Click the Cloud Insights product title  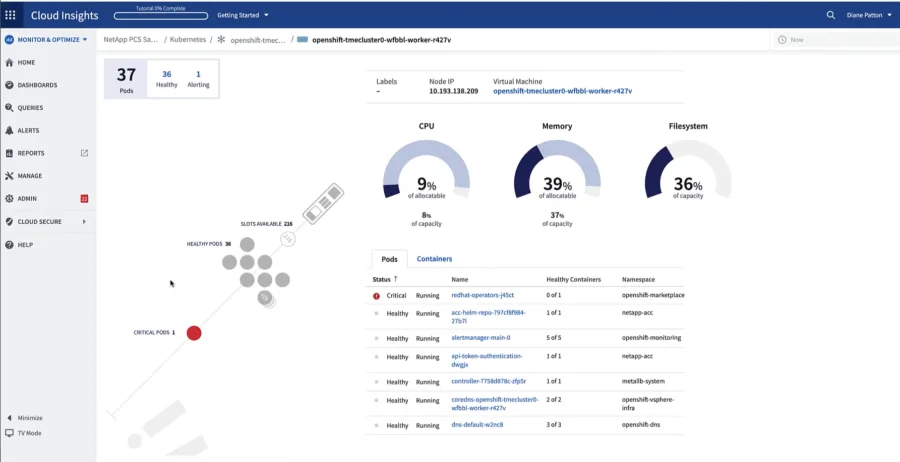[x=64, y=15]
